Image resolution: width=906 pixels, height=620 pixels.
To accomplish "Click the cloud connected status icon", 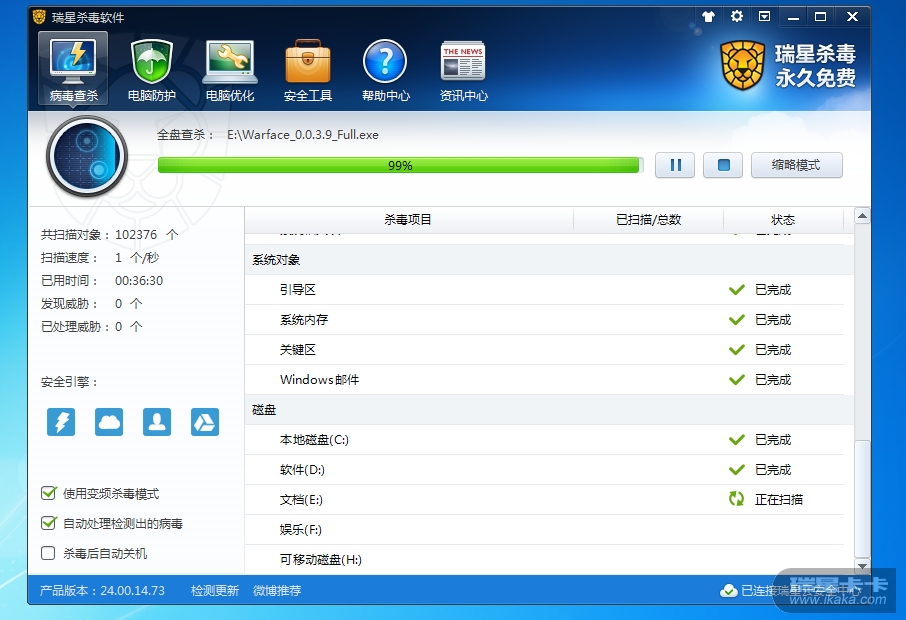I will [x=729, y=591].
